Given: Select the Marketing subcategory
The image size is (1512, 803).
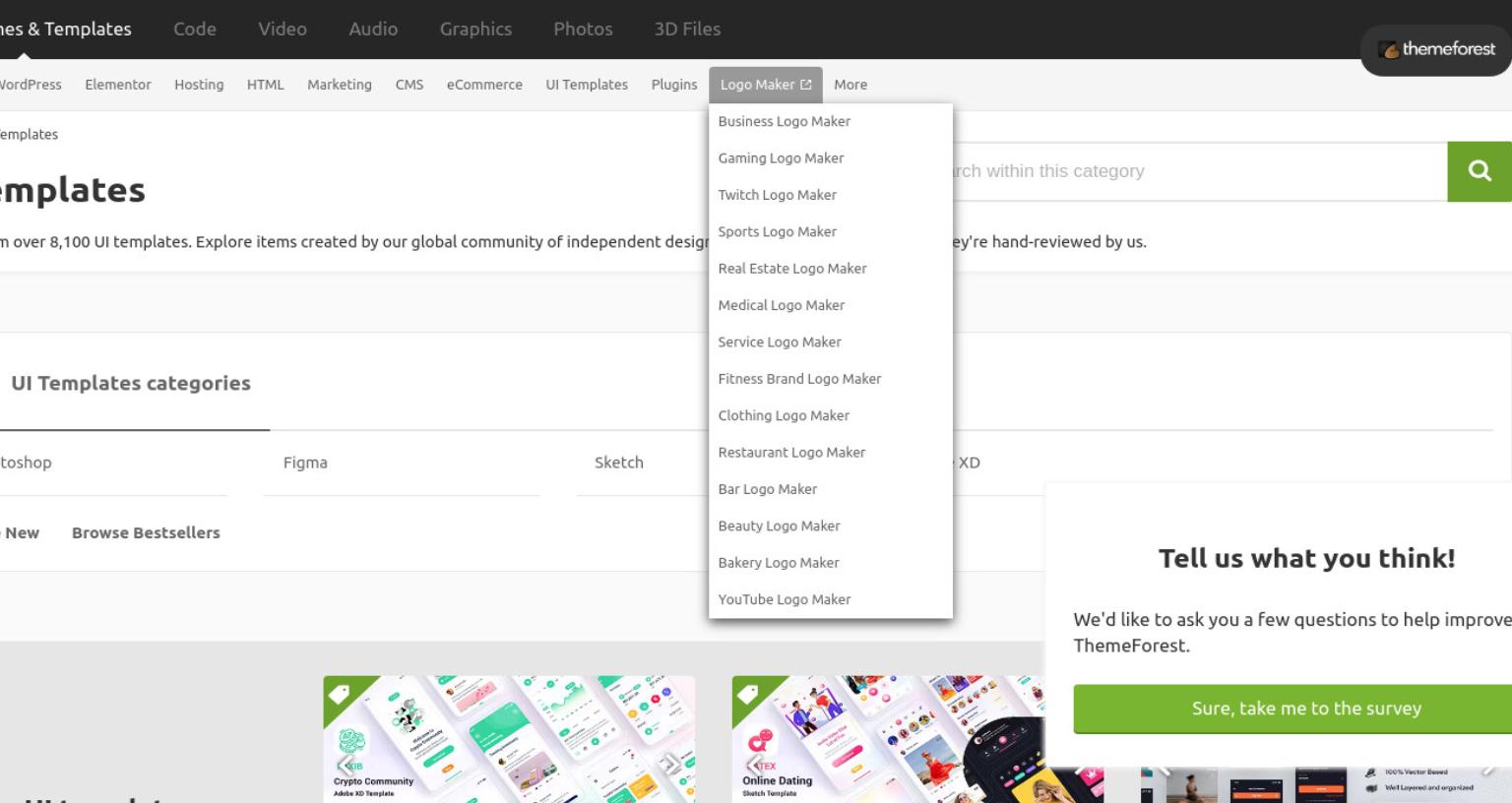Looking at the screenshot, I should [340, 85].
